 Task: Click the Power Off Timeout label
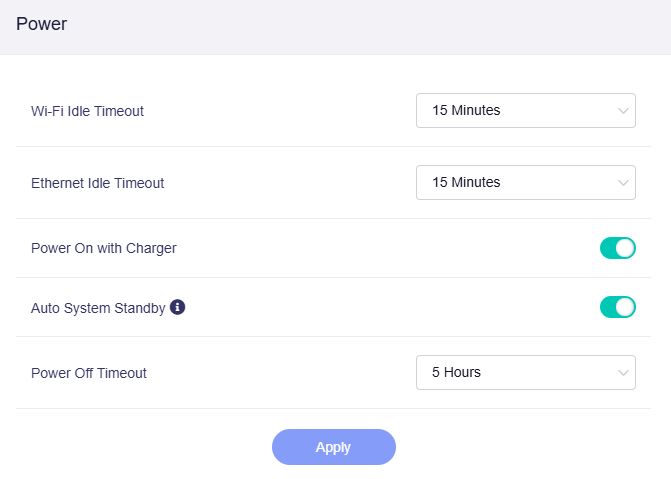pos(89,373)
